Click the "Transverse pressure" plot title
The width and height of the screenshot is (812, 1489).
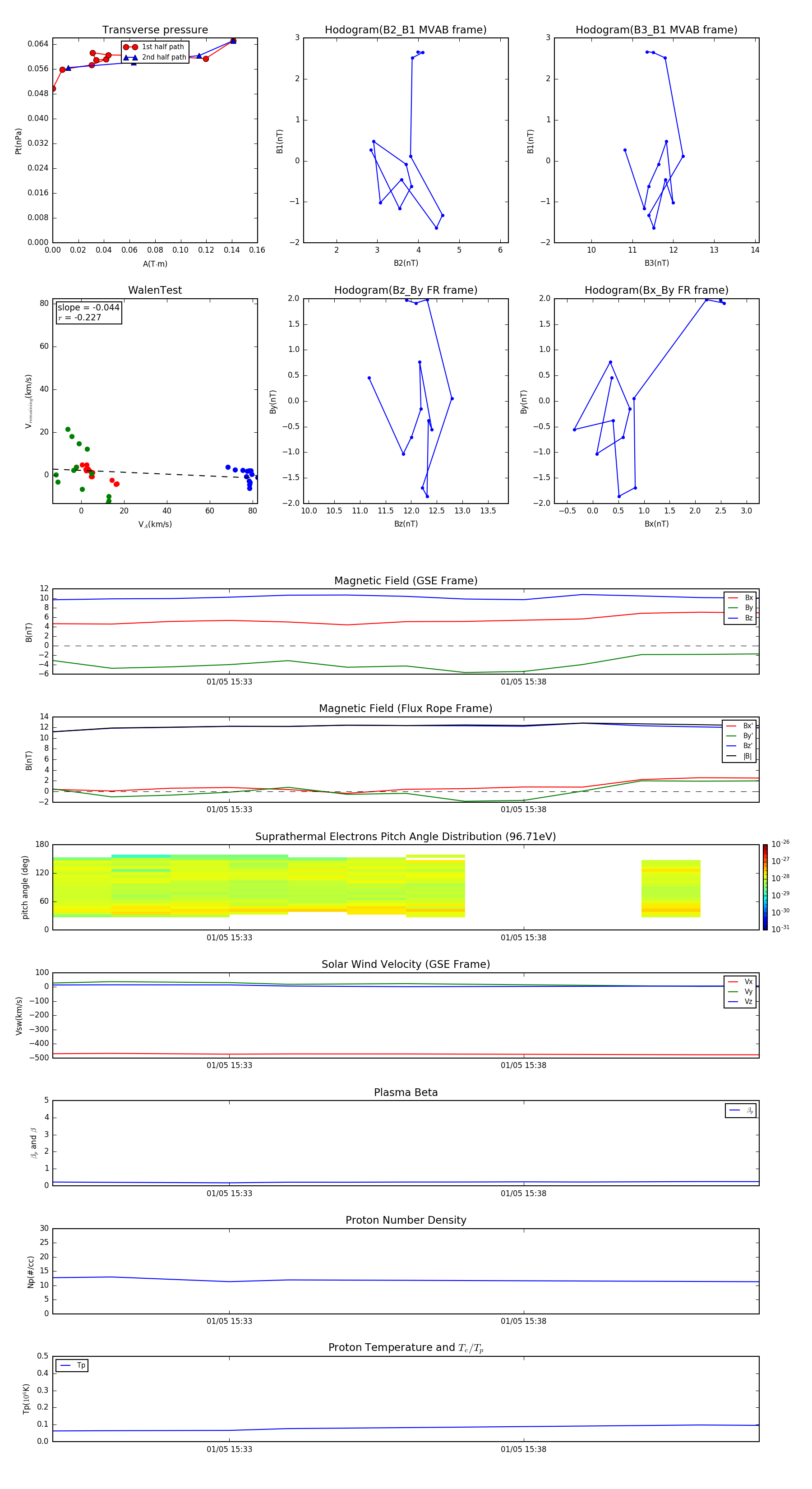[x=155, y=30]
